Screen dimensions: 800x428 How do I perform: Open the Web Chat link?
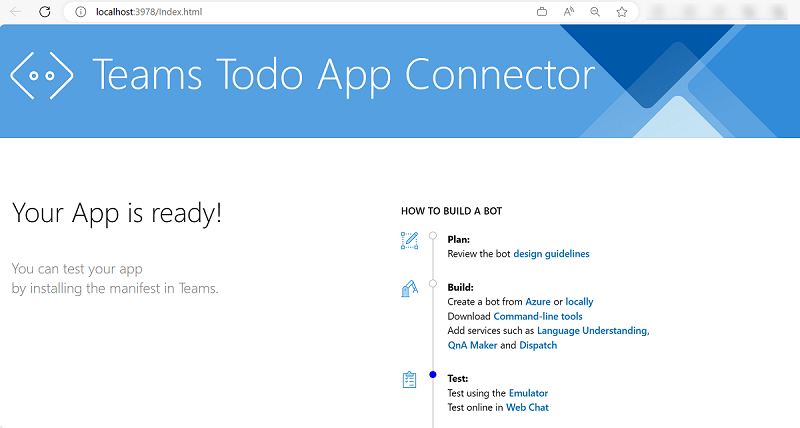pyautogui.click(x=527, y=408)
